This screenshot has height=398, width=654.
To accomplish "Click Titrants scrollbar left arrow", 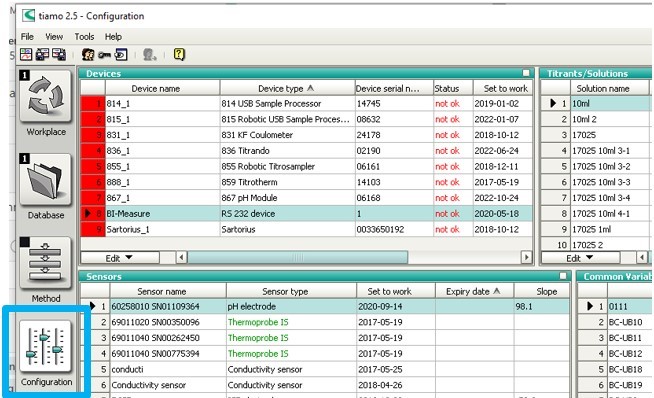I will click(x=642, y=257).
